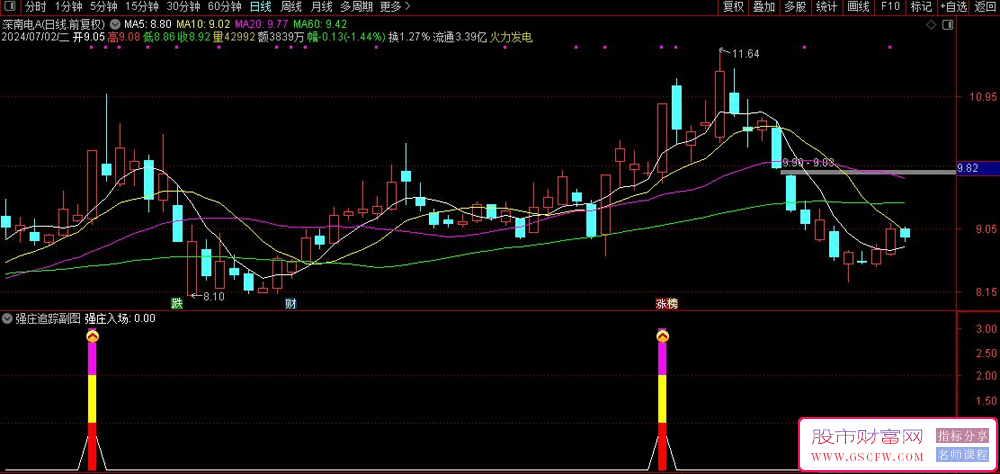Open main chart indicator dropdown arrow
This screenshot has width=1000, height=474.
tap(115, 26)
